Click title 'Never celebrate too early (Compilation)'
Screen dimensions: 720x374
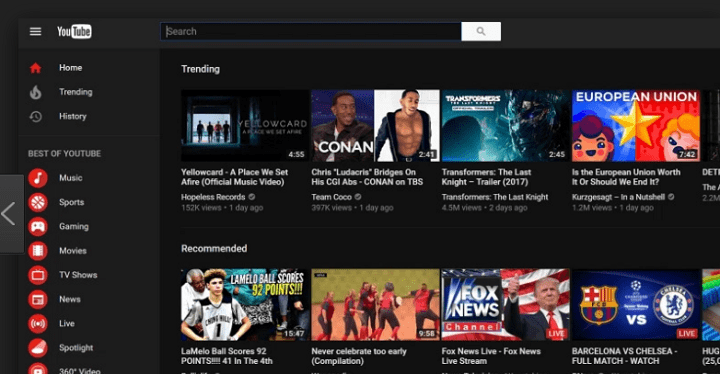(359, 356)
